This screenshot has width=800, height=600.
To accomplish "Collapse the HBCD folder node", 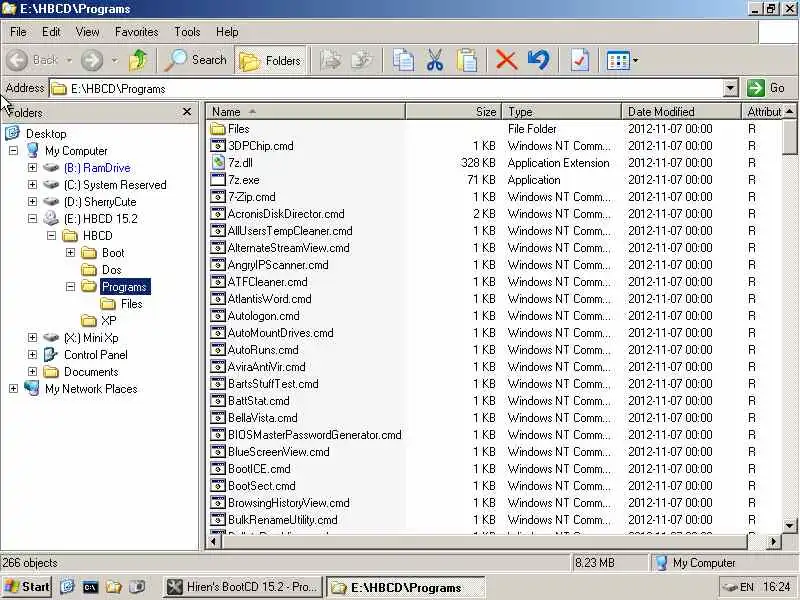I will coord(52,235).
